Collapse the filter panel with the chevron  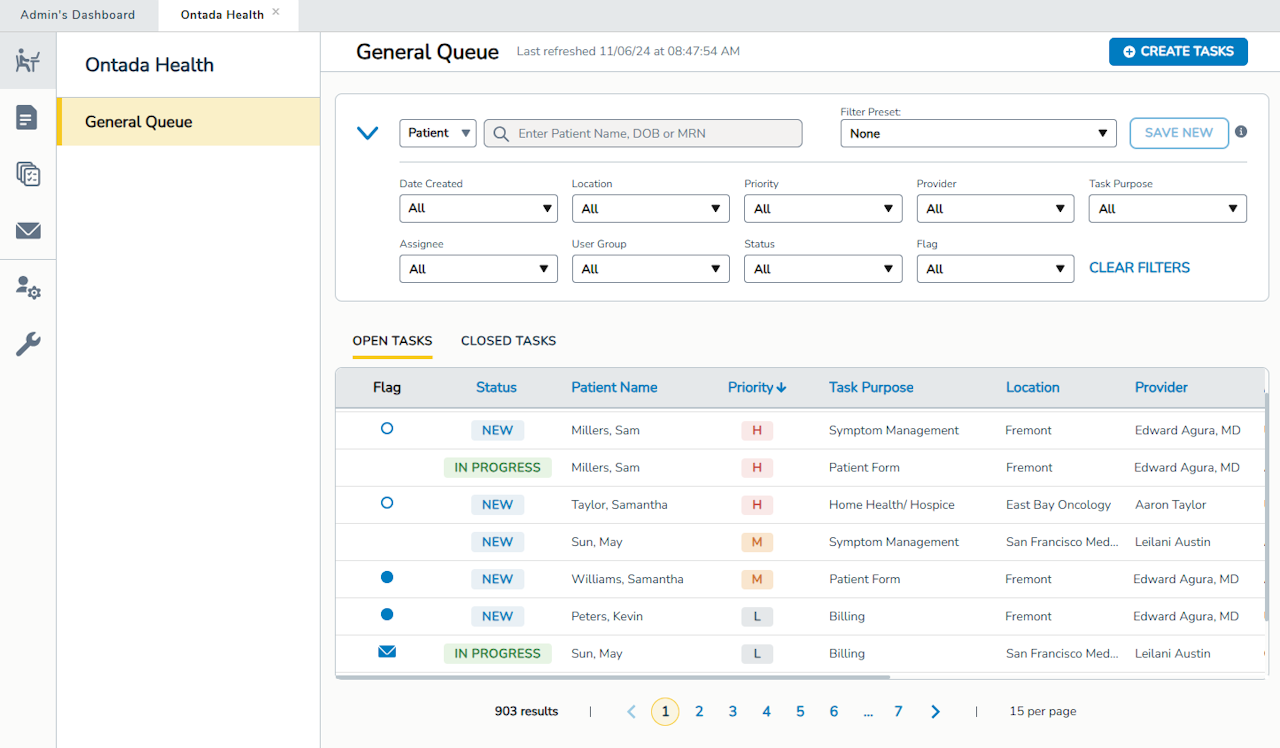(x=368, y=133)
